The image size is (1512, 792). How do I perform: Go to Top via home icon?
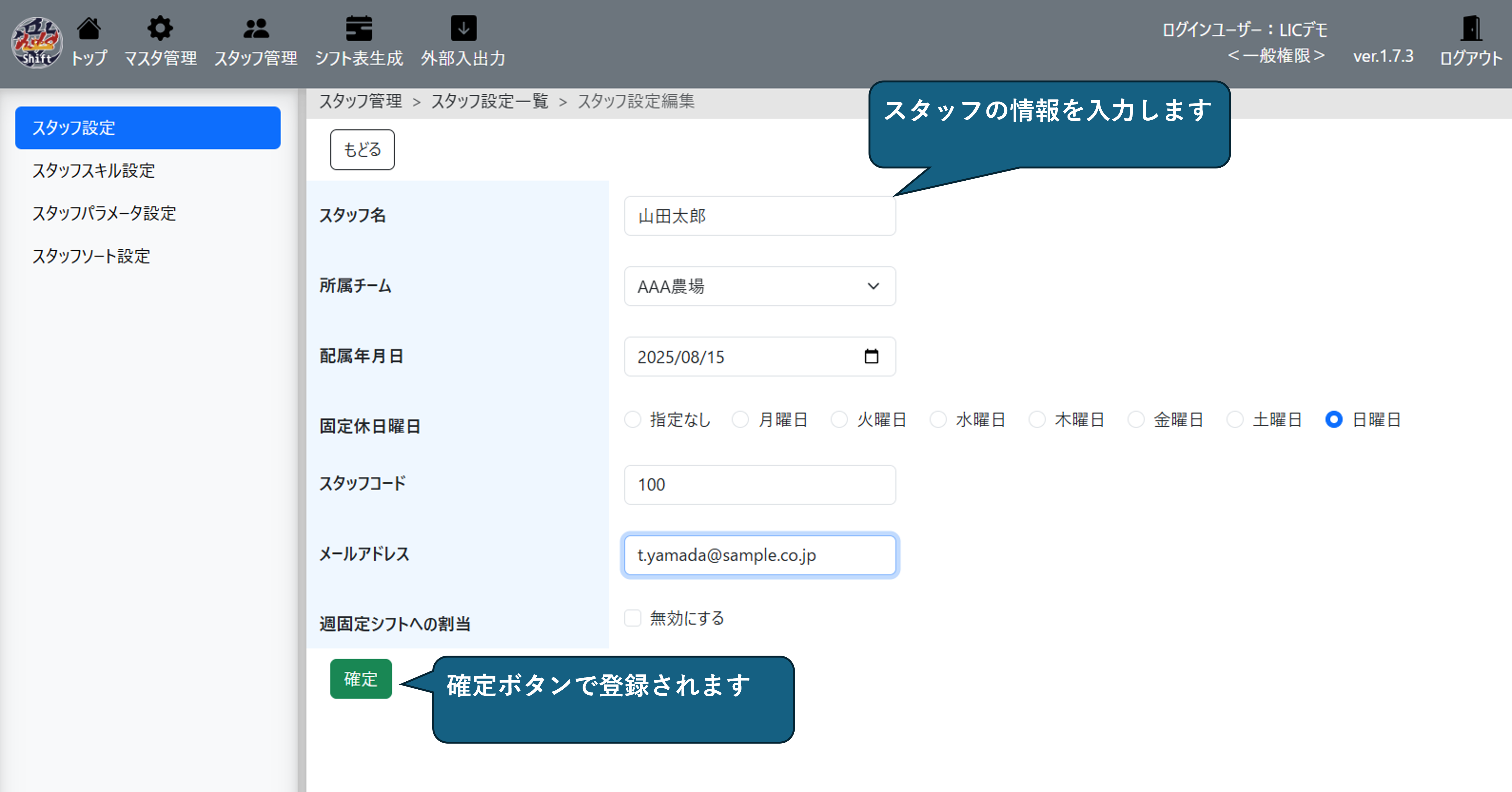click(89, 28)
